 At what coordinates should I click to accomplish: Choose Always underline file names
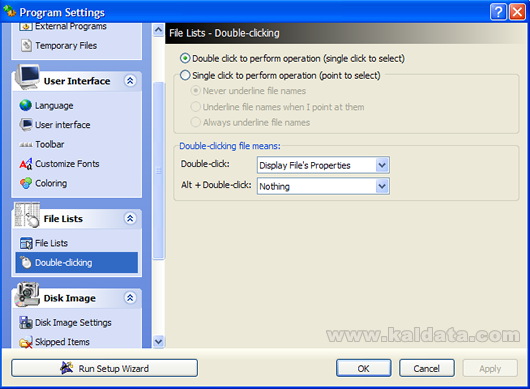tap(195, 122)
